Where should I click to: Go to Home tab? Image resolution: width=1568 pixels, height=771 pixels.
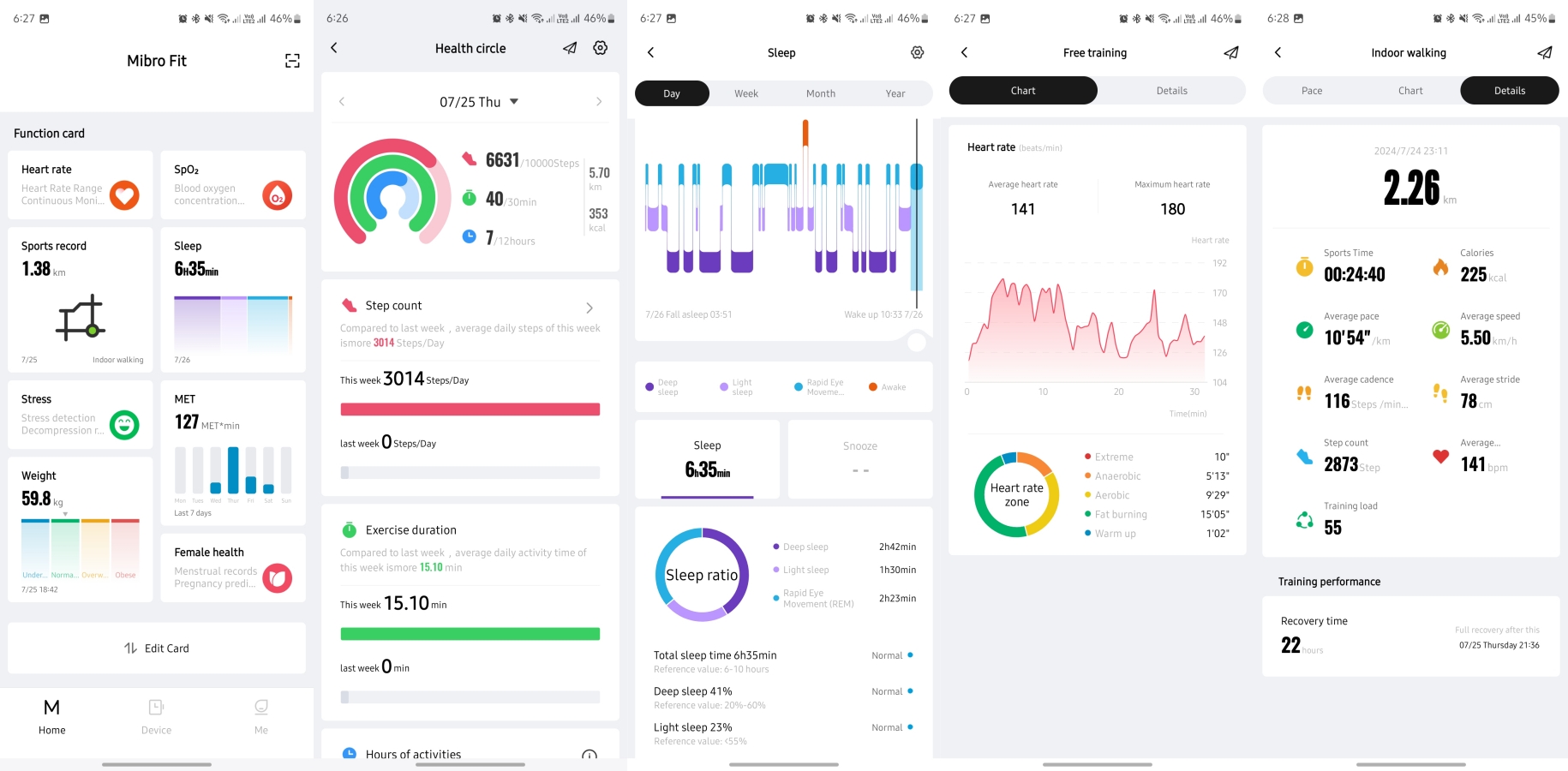point(51,716)
